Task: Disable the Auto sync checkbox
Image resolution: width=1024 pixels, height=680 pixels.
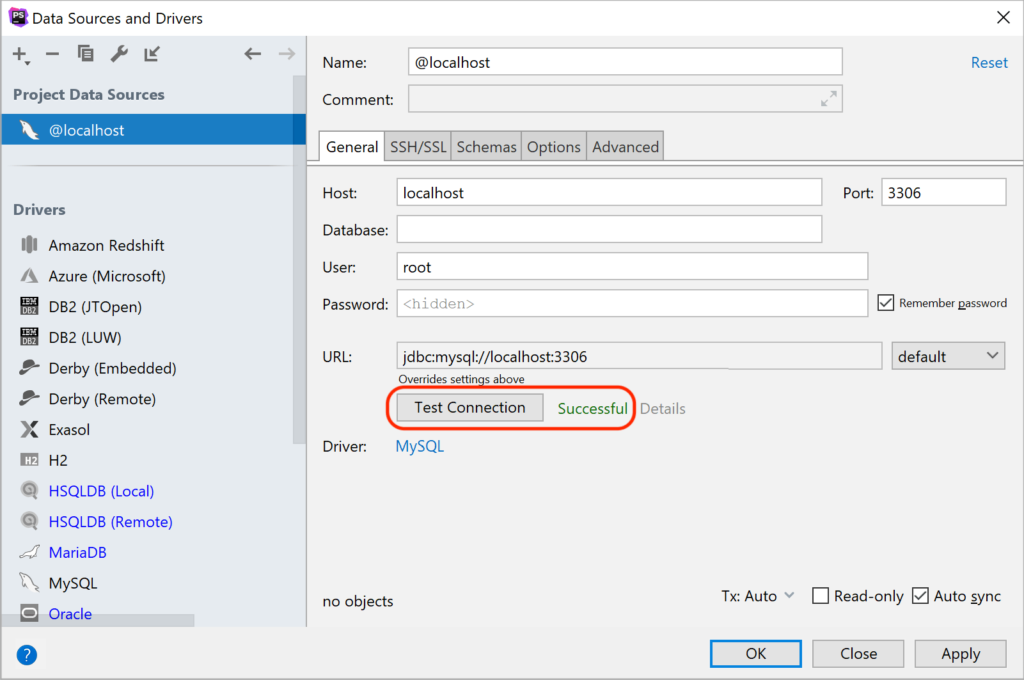Action: click(x=920, y=596)
